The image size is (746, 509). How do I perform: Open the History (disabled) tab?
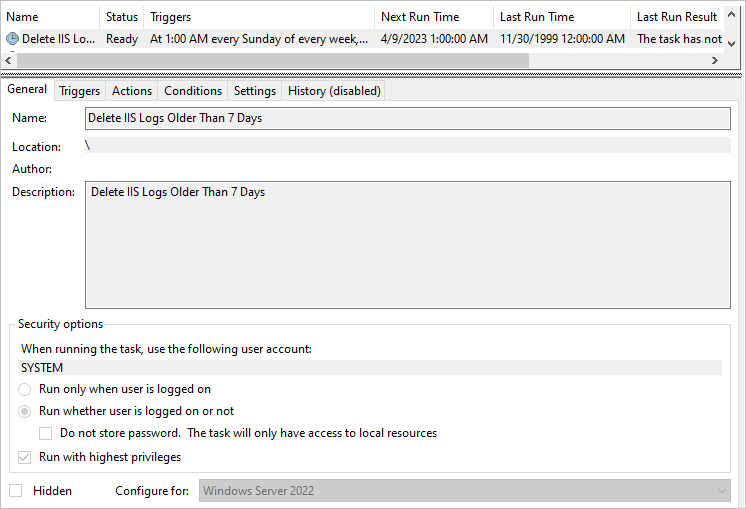tap(334, 91)
